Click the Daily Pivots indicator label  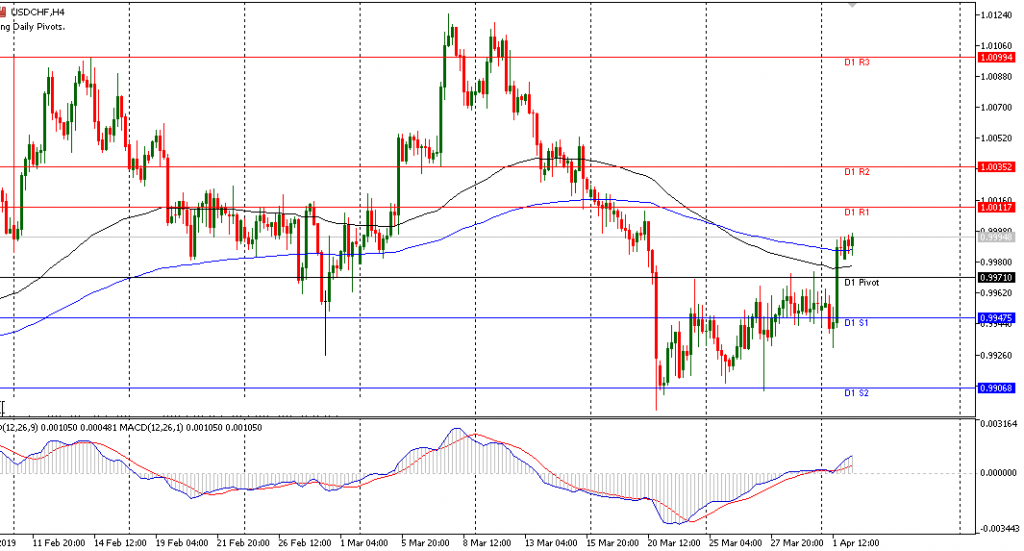pyautogui.click(x=33, y=27)
